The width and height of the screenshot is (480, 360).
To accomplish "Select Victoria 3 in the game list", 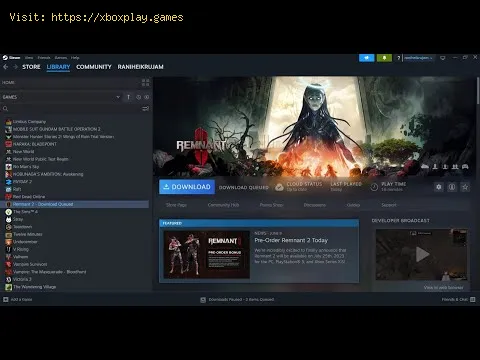I will (x=22, y=279).
